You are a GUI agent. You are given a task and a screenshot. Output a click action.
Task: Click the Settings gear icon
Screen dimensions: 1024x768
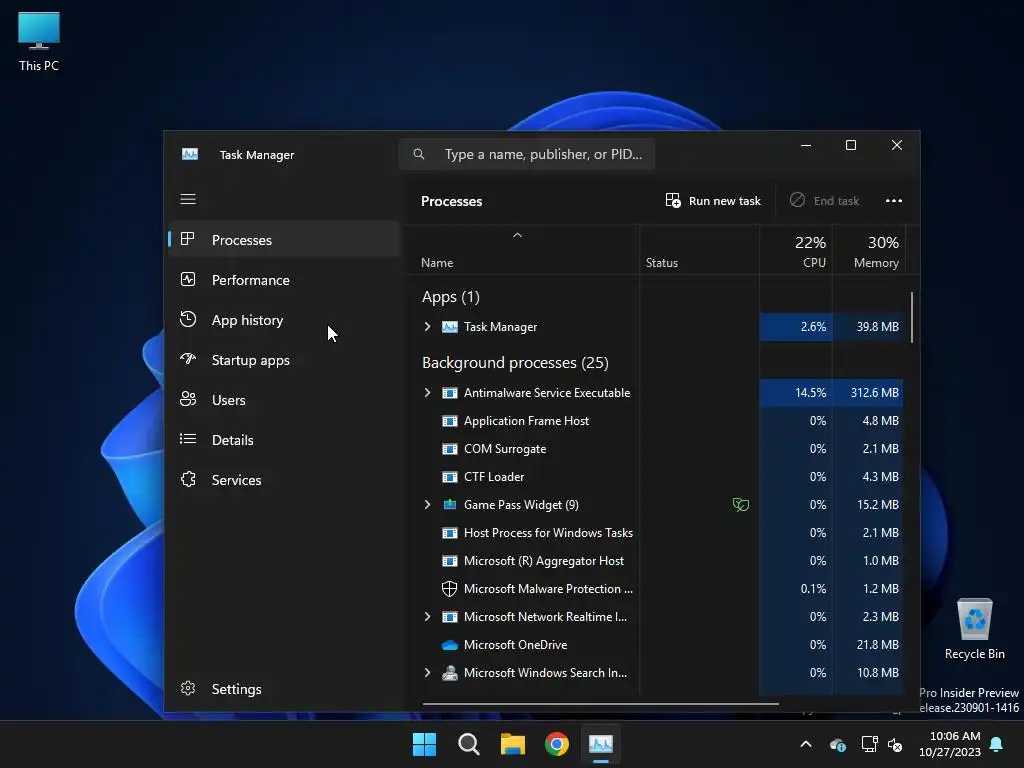187,688
